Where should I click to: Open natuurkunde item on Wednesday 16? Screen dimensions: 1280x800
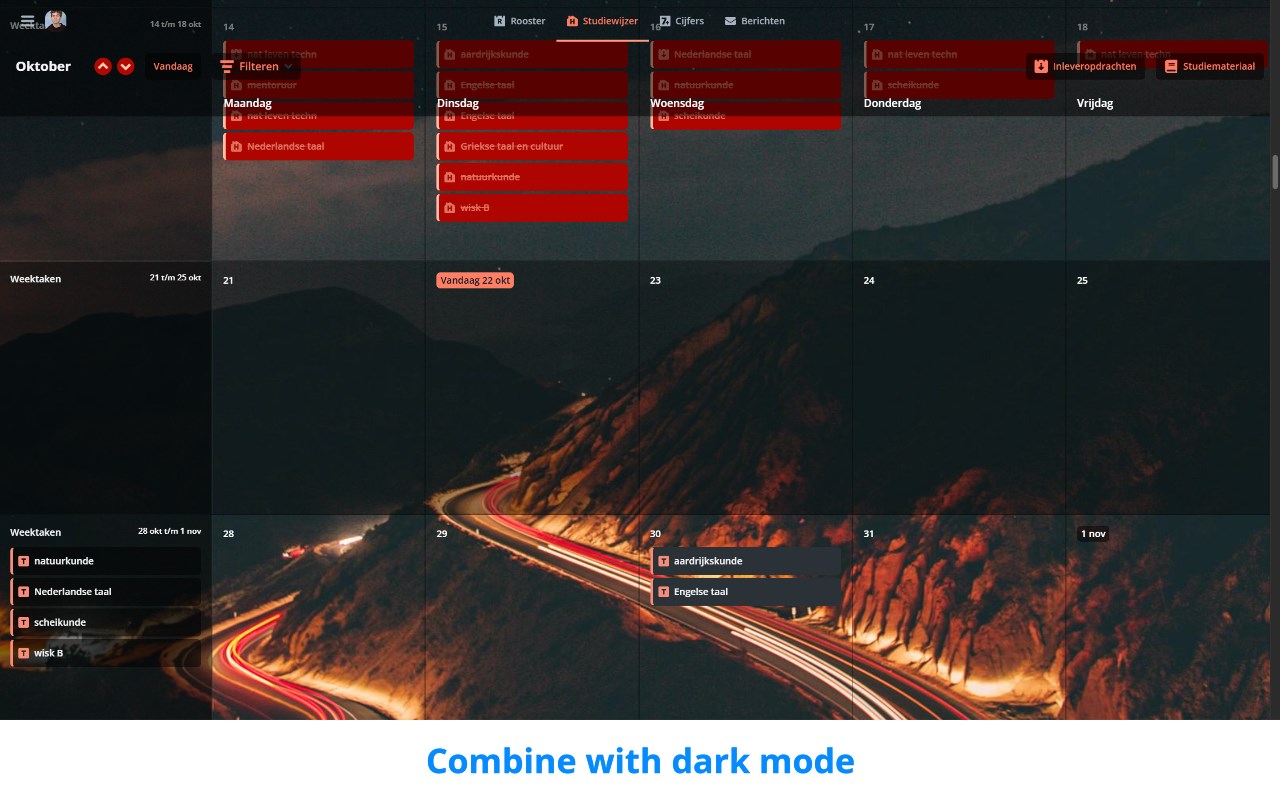(745, 85)
